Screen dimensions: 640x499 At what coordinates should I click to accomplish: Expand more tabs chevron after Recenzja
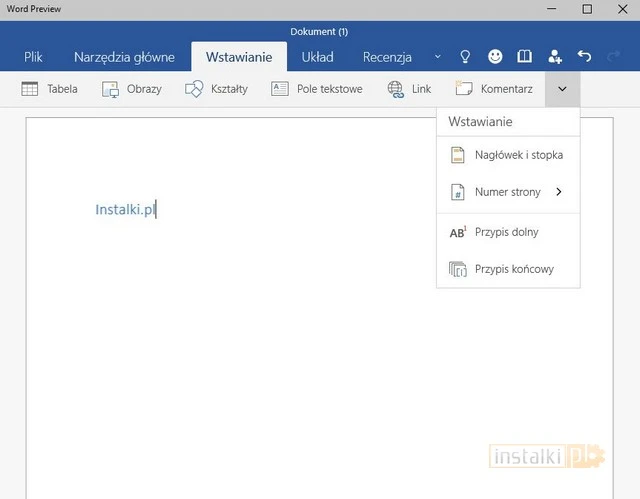[438, 56]
